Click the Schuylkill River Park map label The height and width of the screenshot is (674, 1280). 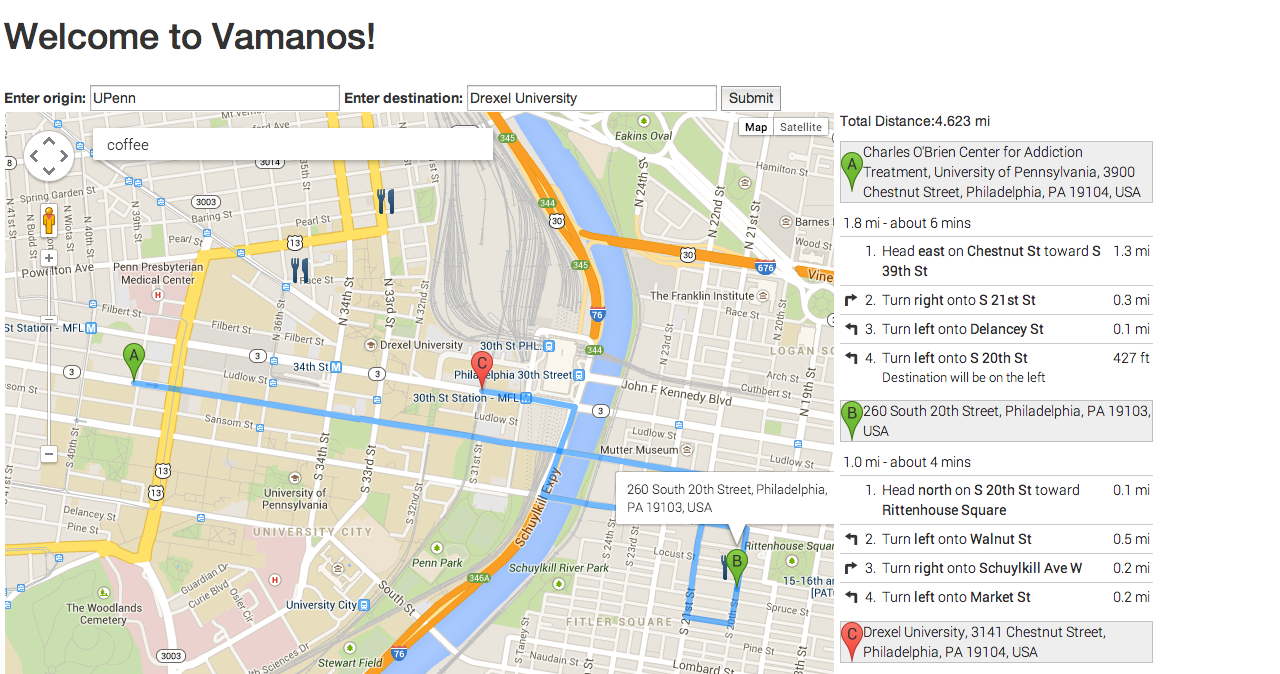pos(559,568)
